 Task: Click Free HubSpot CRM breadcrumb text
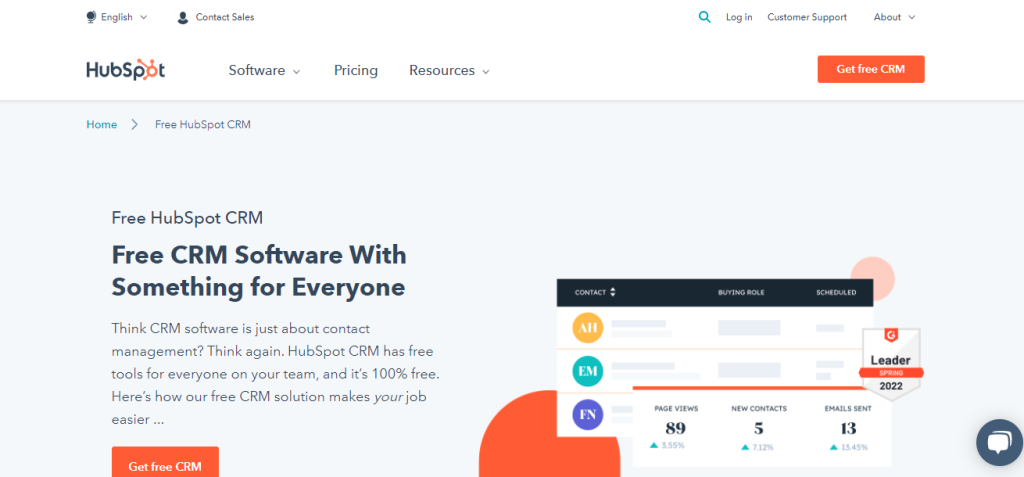tap(202, 124)
